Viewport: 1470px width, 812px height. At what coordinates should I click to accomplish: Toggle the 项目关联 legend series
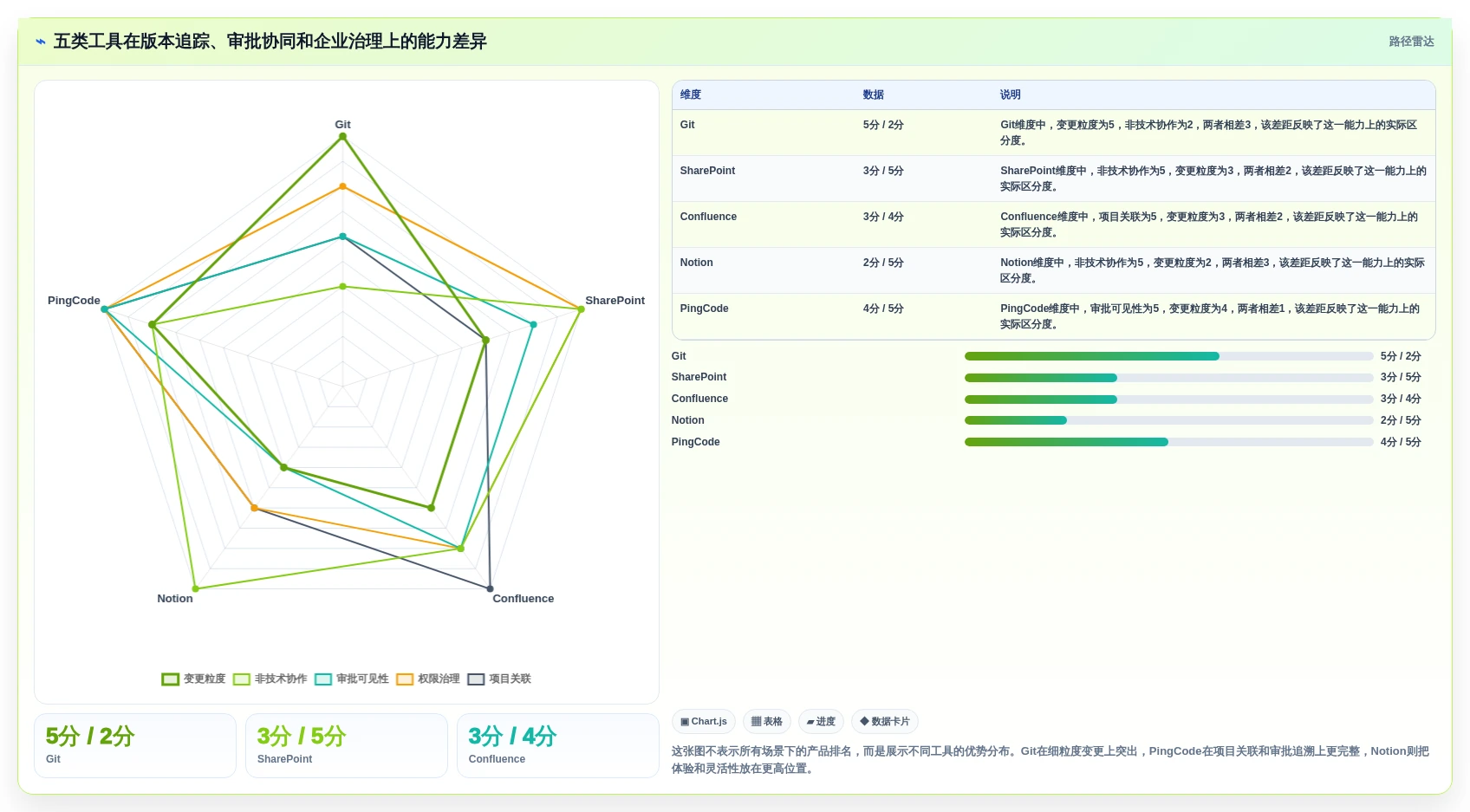[499, 679]
